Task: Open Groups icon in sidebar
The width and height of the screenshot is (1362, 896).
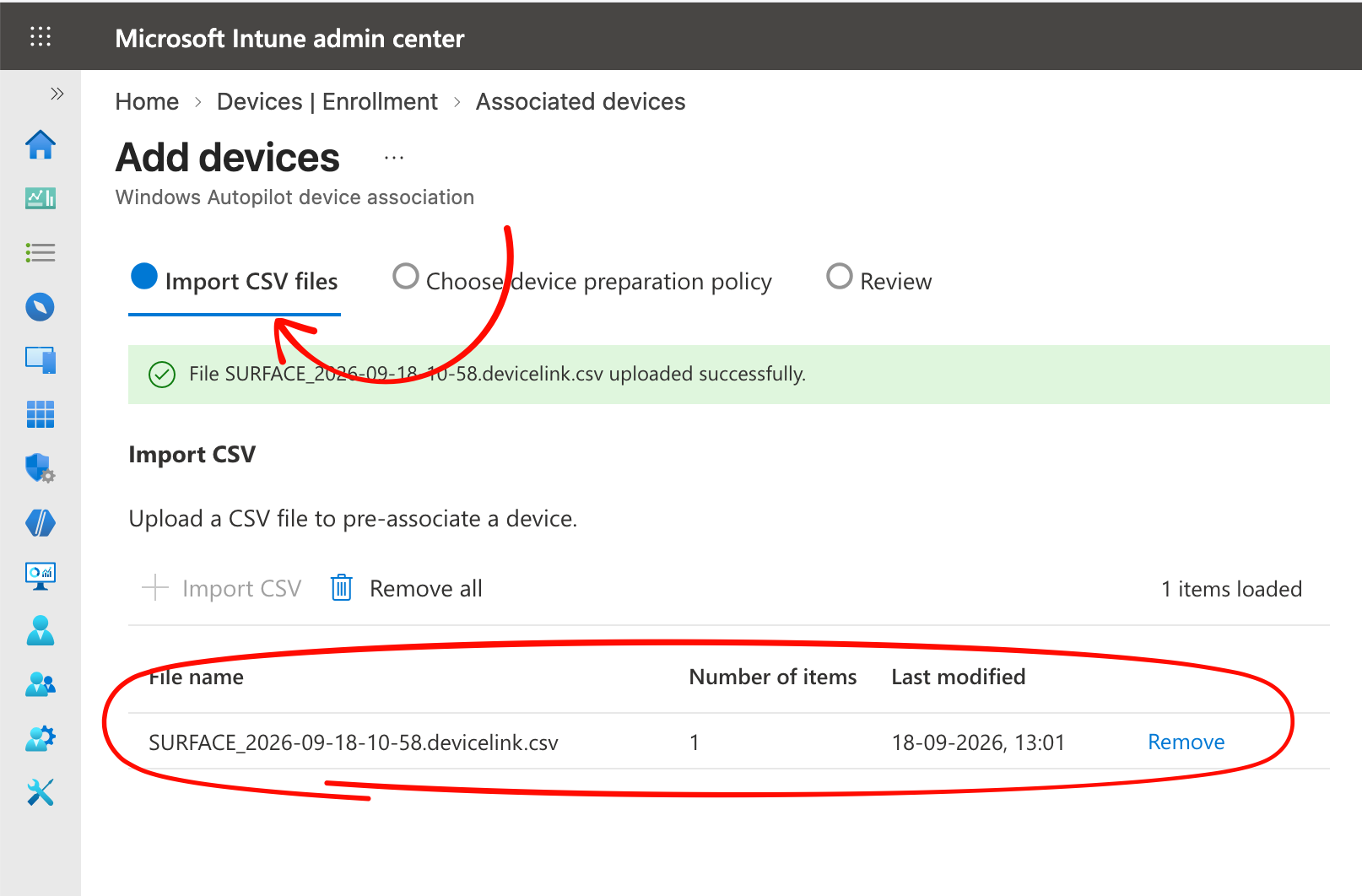Action: coord(41,684)
